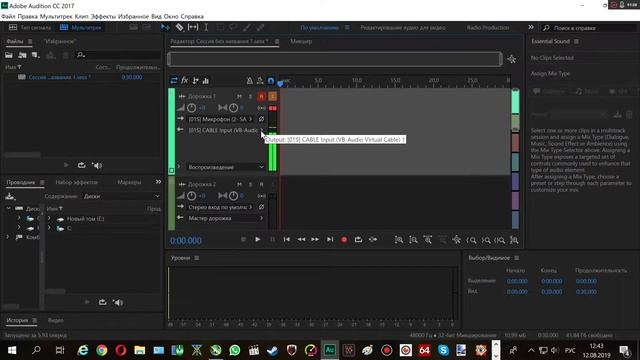Open the Мультитрек menu

[56, 17]
